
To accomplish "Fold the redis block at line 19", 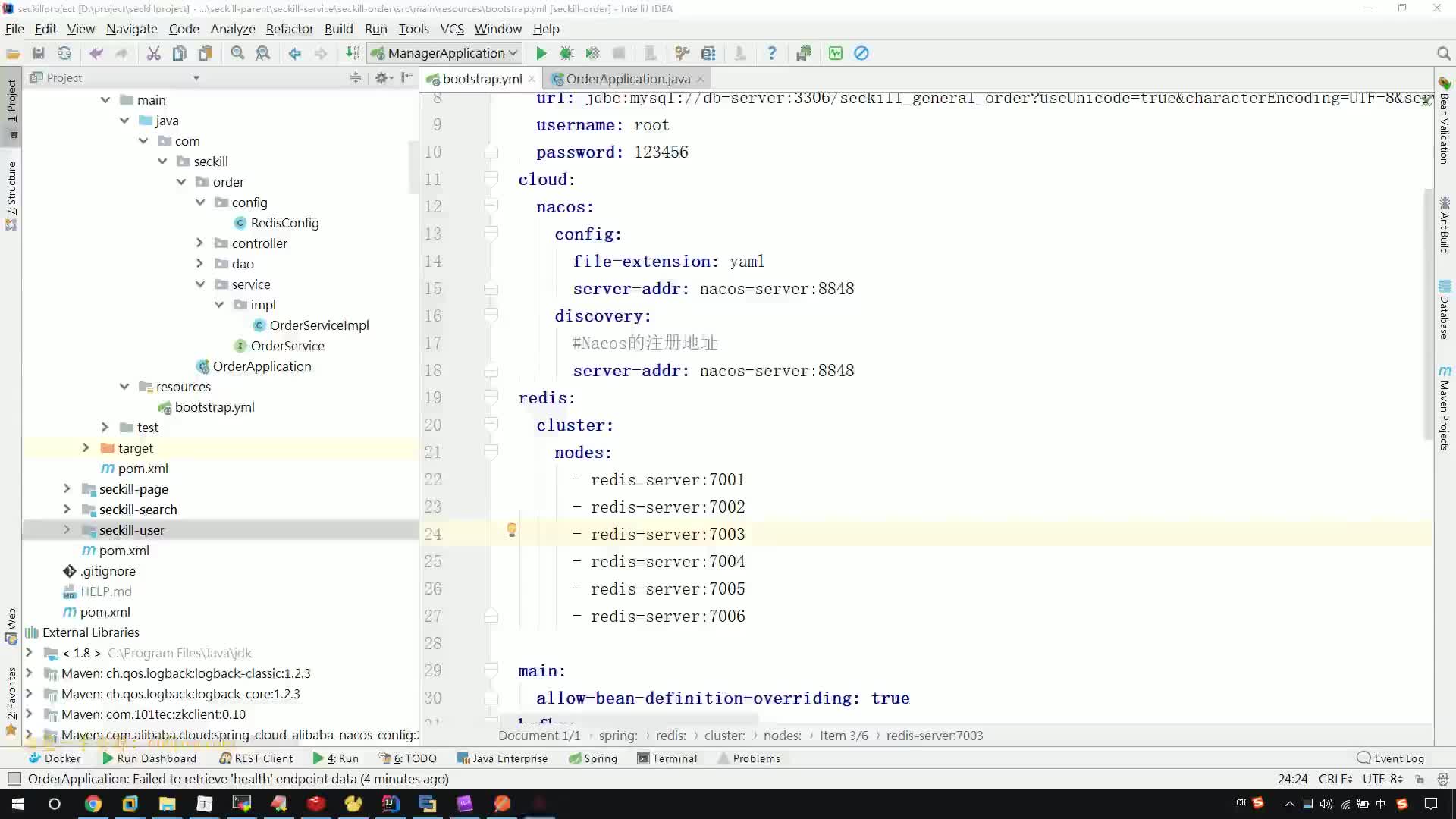I will pos(491,397).
